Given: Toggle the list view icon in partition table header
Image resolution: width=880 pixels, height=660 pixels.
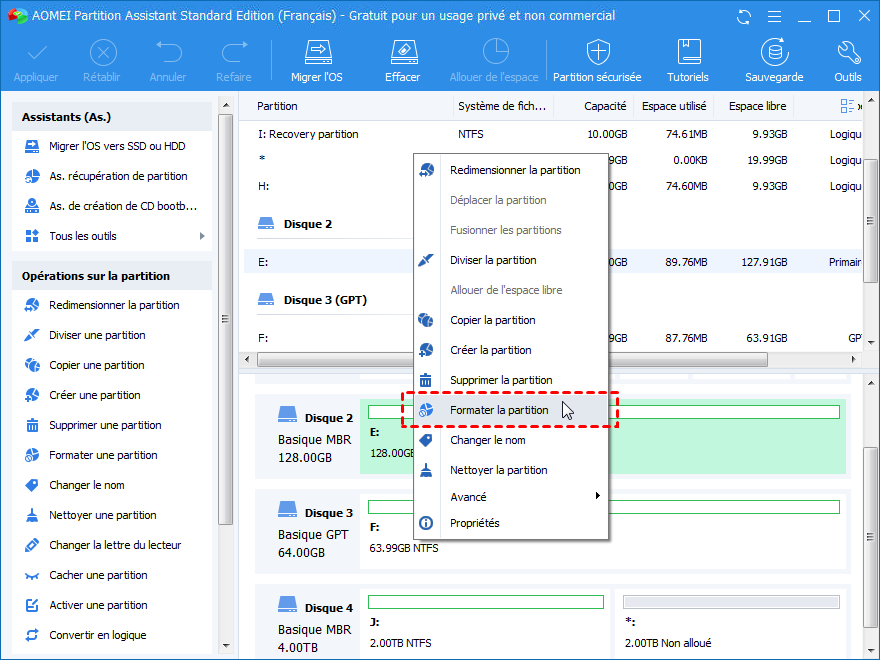Looking at the screenshot, I should (847, 106).
